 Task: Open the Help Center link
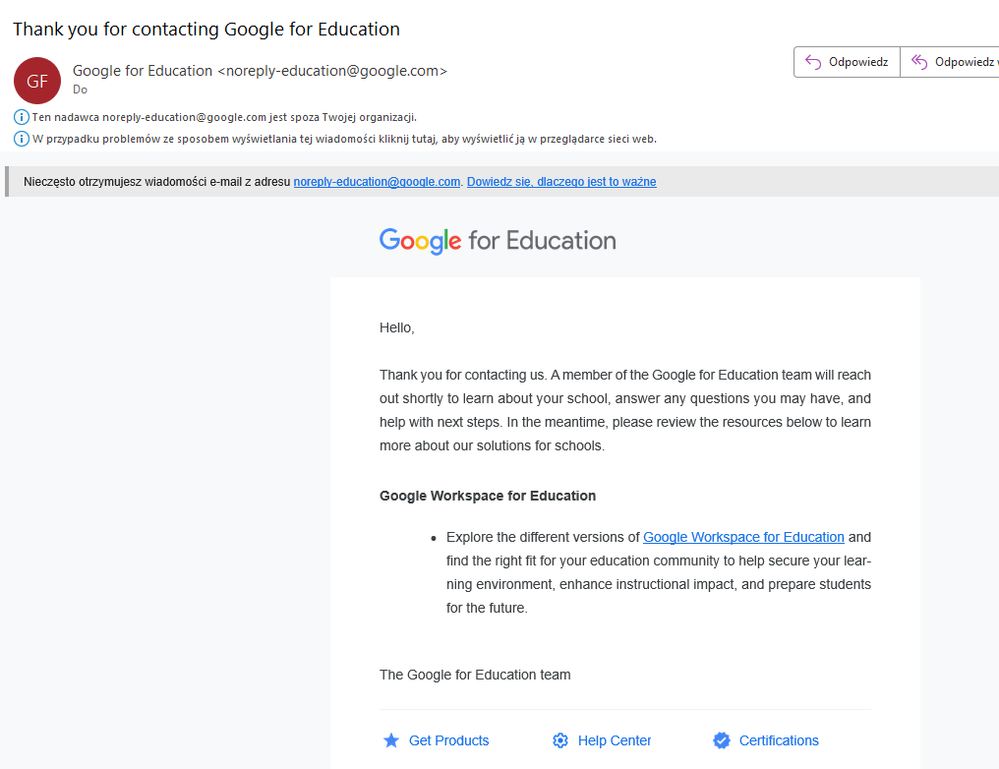tap(614, 741)
